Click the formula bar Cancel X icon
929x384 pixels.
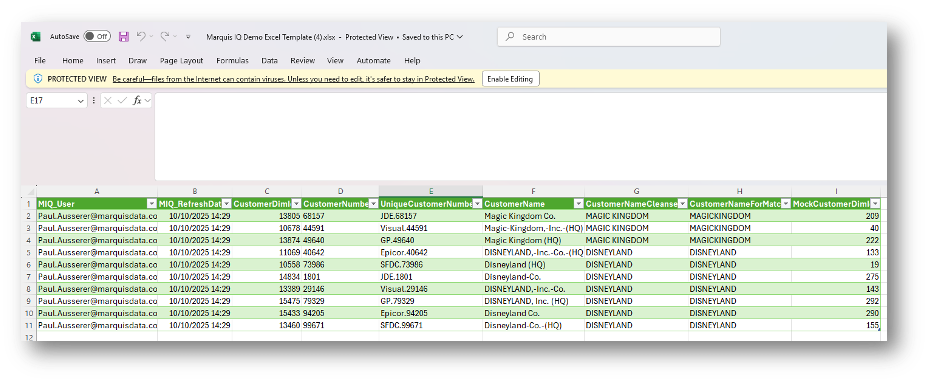[x=107, y=101]
